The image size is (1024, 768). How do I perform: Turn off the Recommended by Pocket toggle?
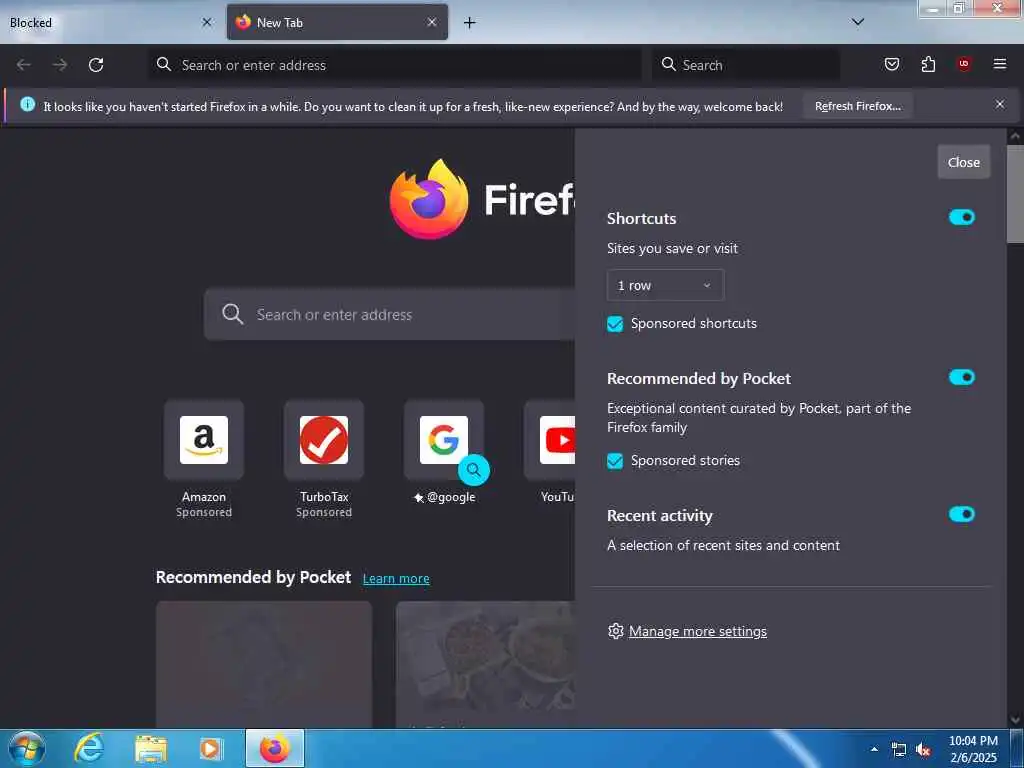click(x=961, y=377)
